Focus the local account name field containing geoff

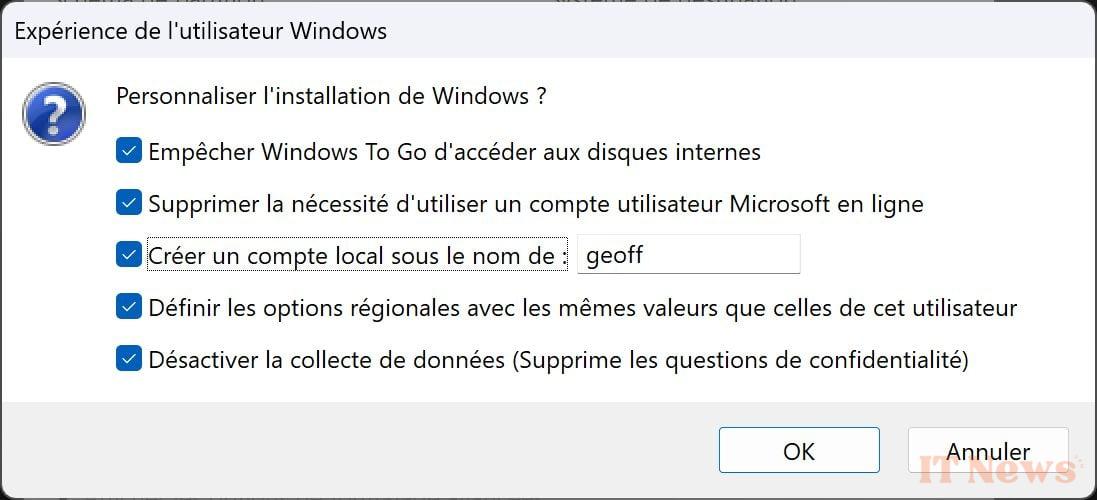[688, 255]
